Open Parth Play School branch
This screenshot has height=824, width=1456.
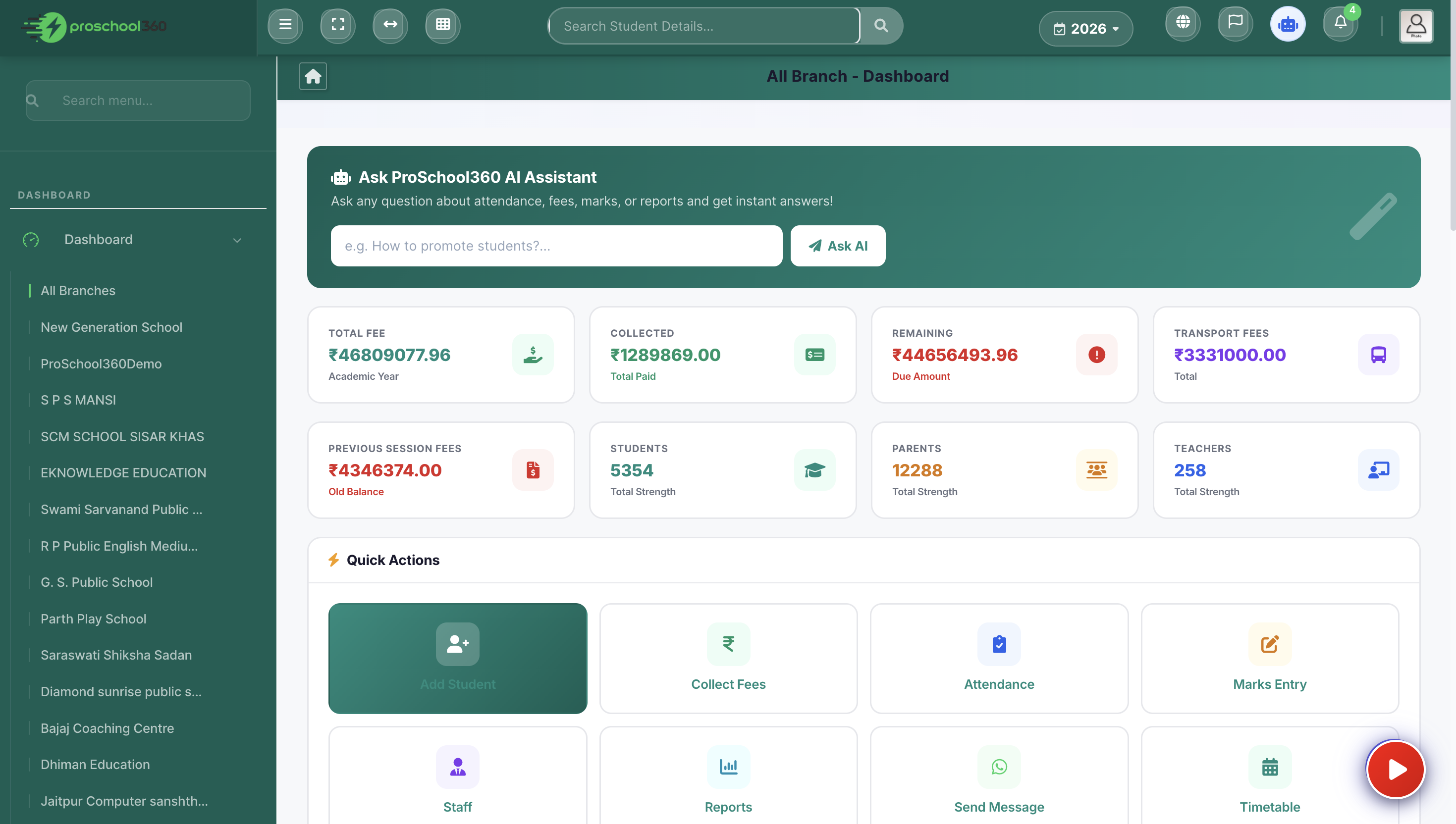click(x=94, y=618)
